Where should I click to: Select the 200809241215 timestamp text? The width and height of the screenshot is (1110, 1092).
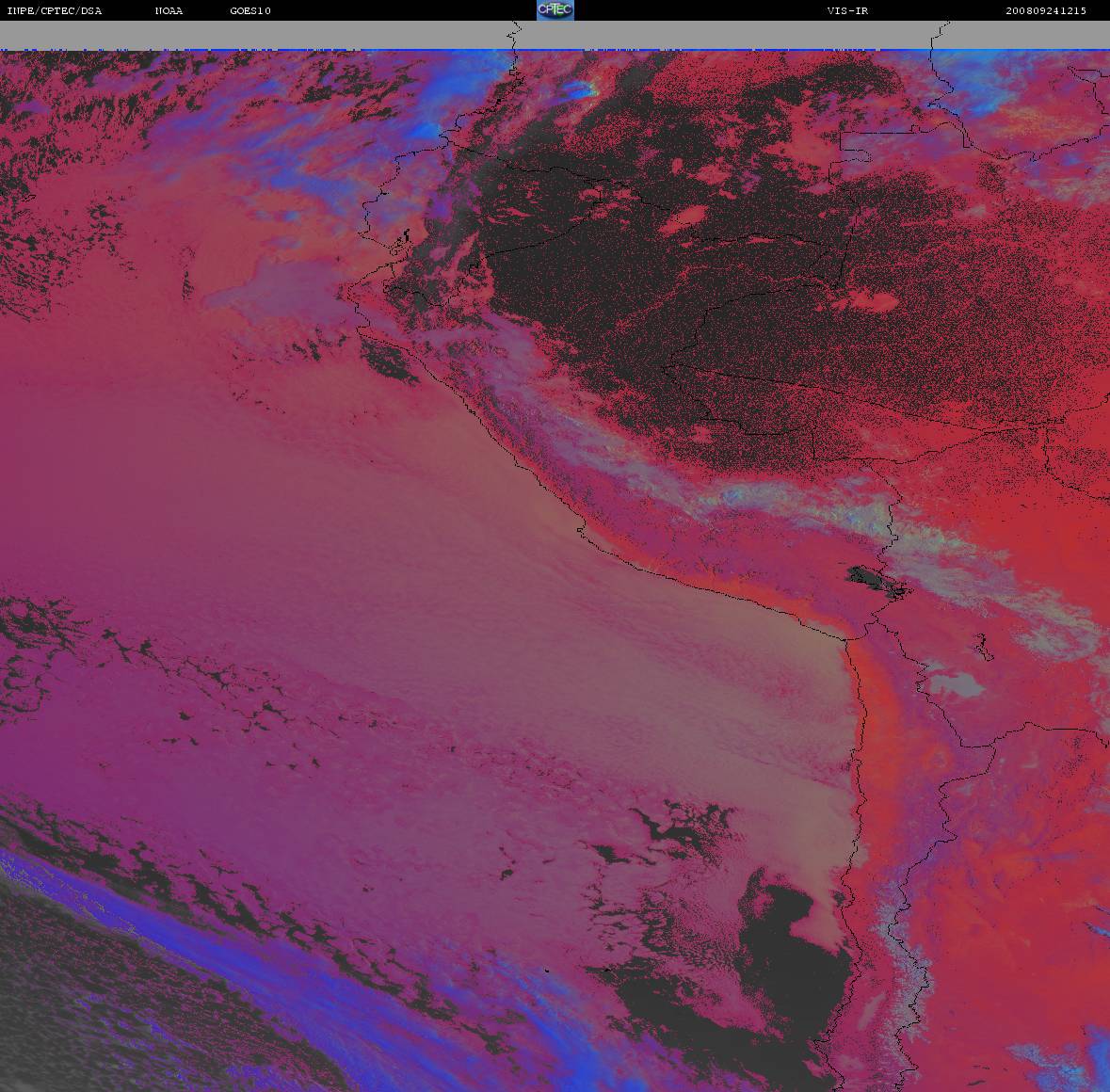click(1046, 10)
